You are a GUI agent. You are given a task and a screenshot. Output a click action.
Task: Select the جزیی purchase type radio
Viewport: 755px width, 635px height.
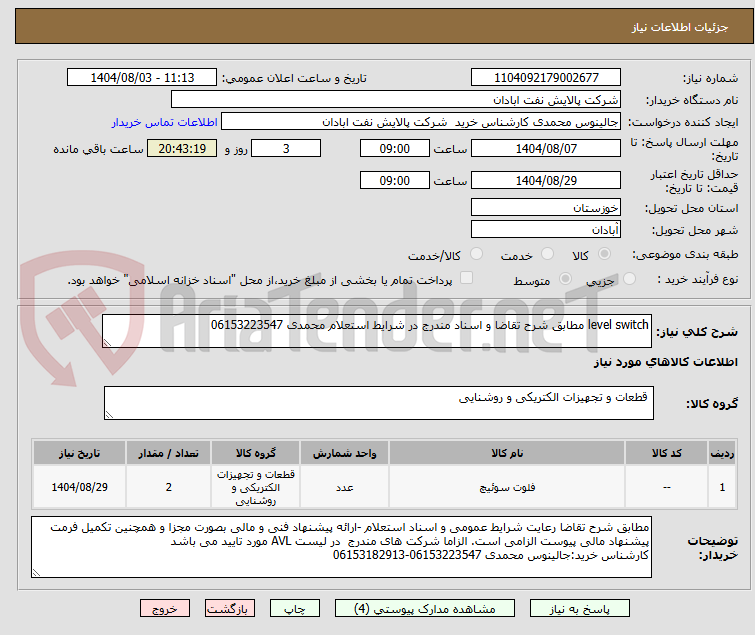click(x=629, y=279)
